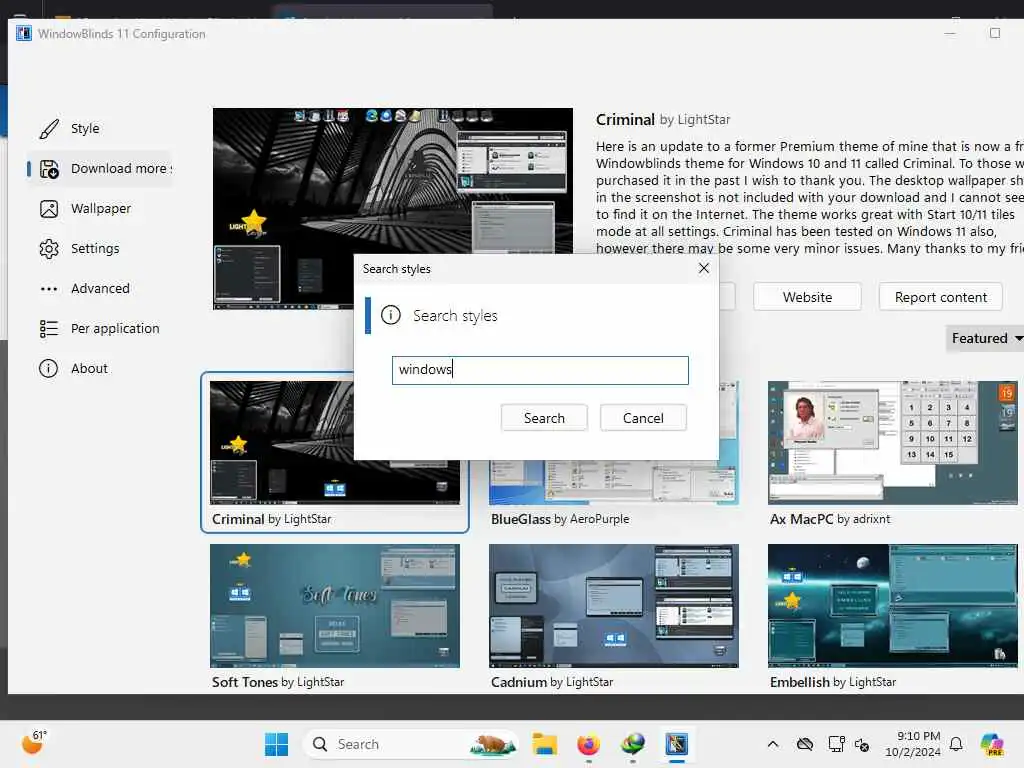Select the Wallpaper picture icon
Viewport: 1024px width, 768px height.
click(x=49, y=209)
